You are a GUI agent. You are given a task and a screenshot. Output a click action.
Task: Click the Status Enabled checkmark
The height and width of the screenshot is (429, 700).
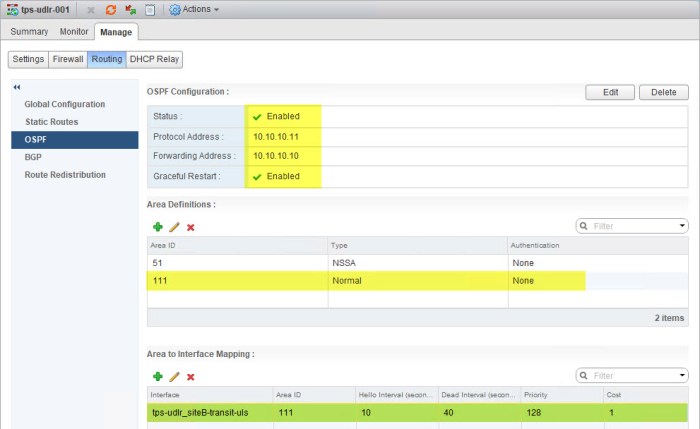tap(257, 117)
